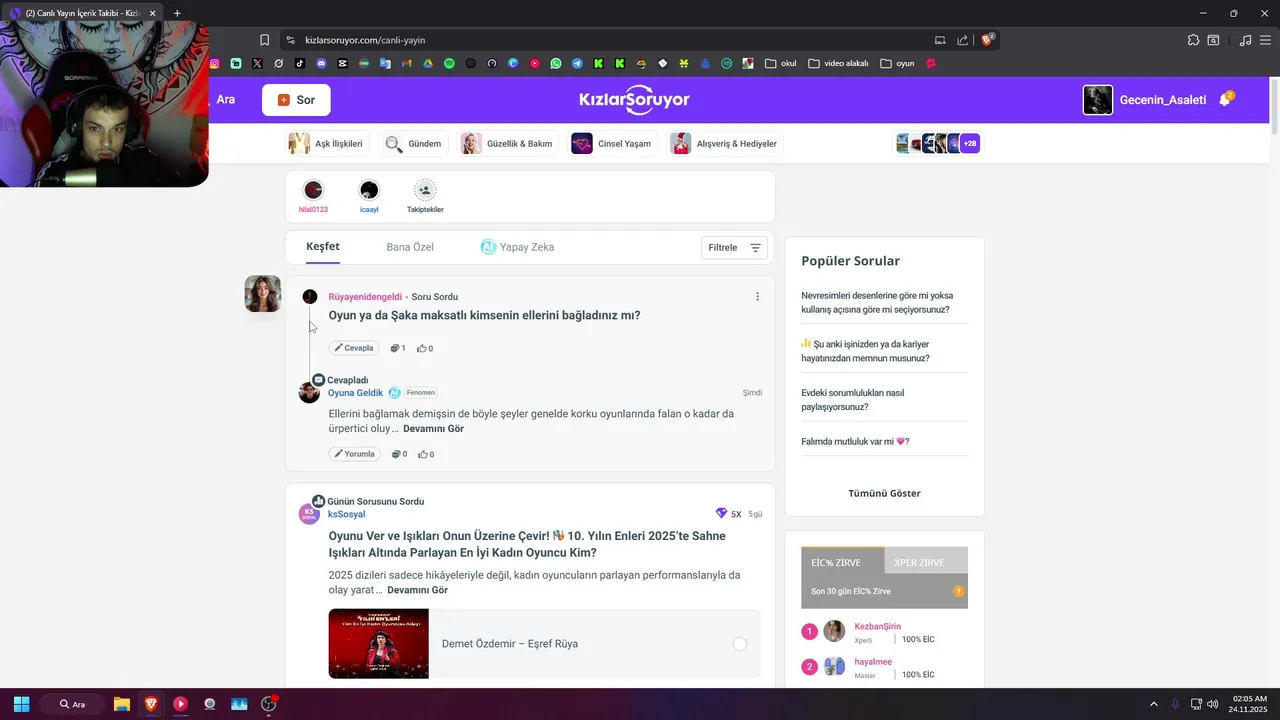1280x720 pixels.
Task: Open the oyun bookmarks folder
Action: 897,63
